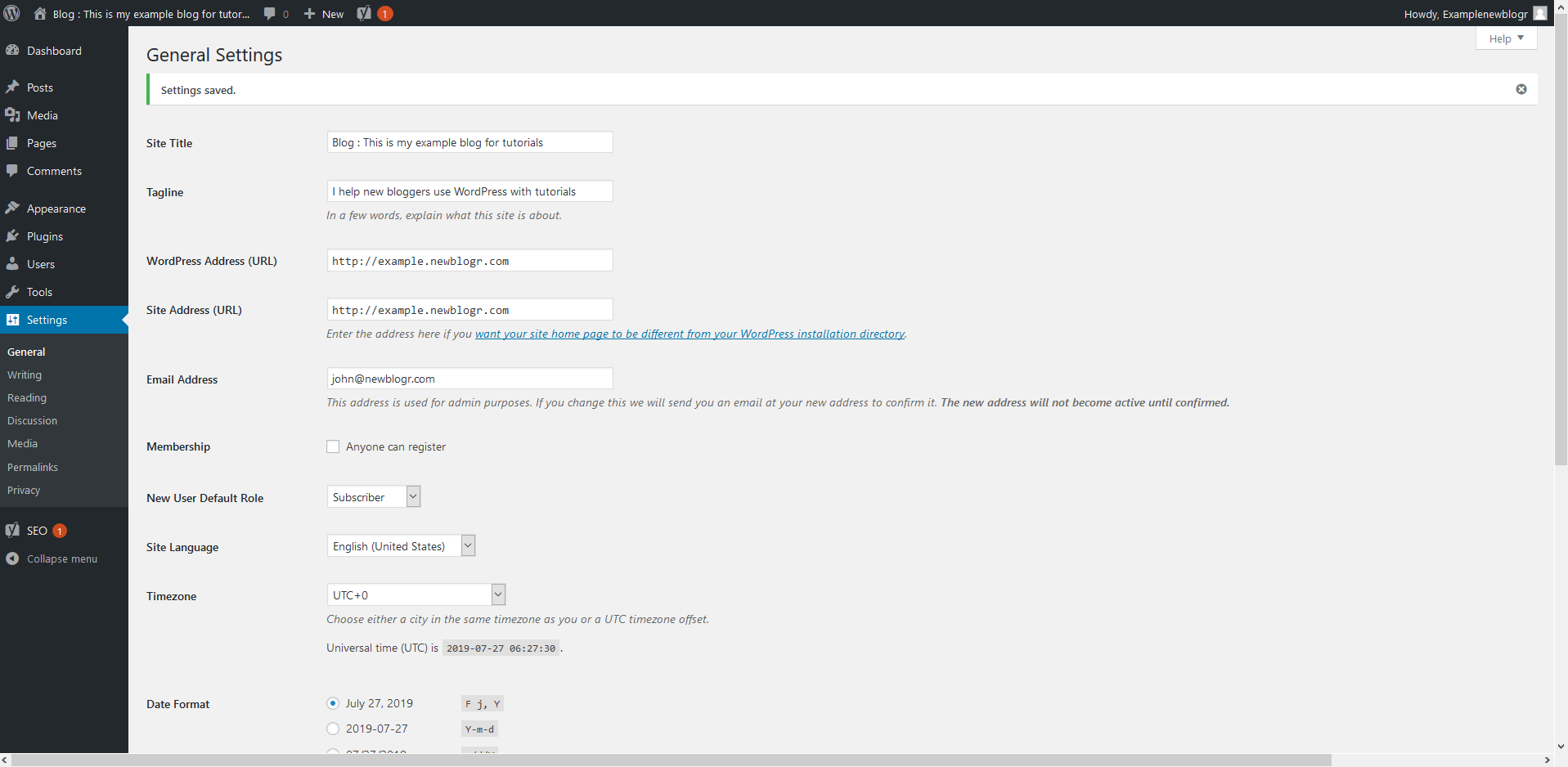1568x767 pixels.
Task: Open the Timezone UTC+0 dropdown
Action: [x=416, y=595]
